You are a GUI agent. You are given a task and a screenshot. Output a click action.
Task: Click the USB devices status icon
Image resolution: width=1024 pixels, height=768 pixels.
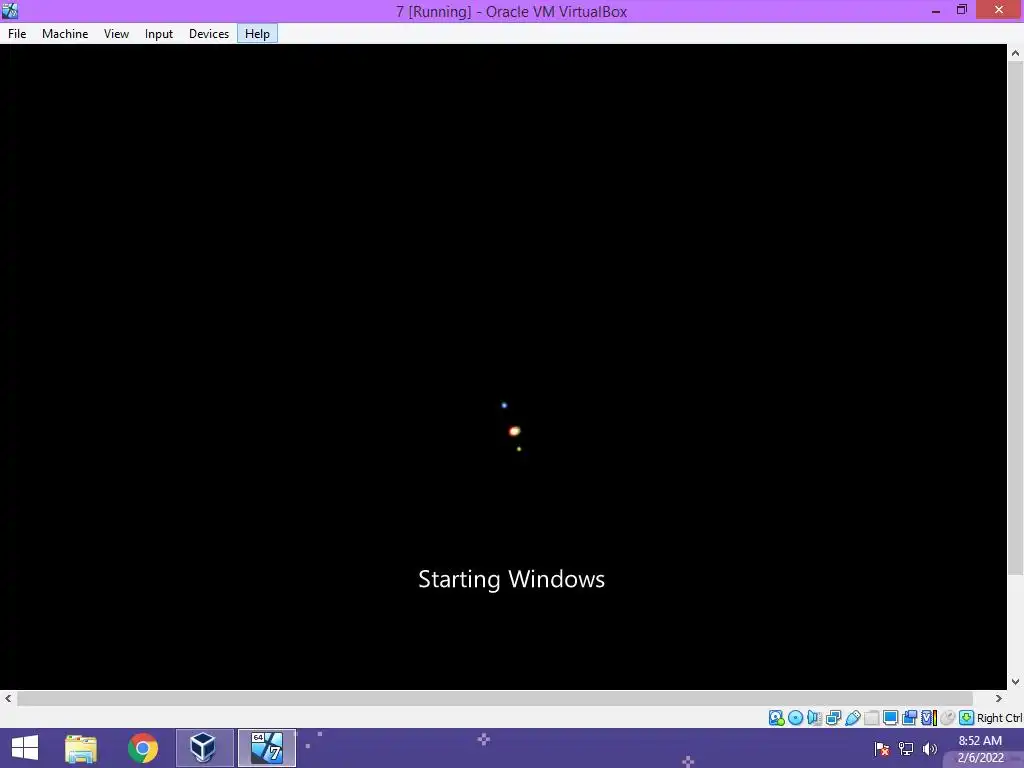(x=852, y=718)
